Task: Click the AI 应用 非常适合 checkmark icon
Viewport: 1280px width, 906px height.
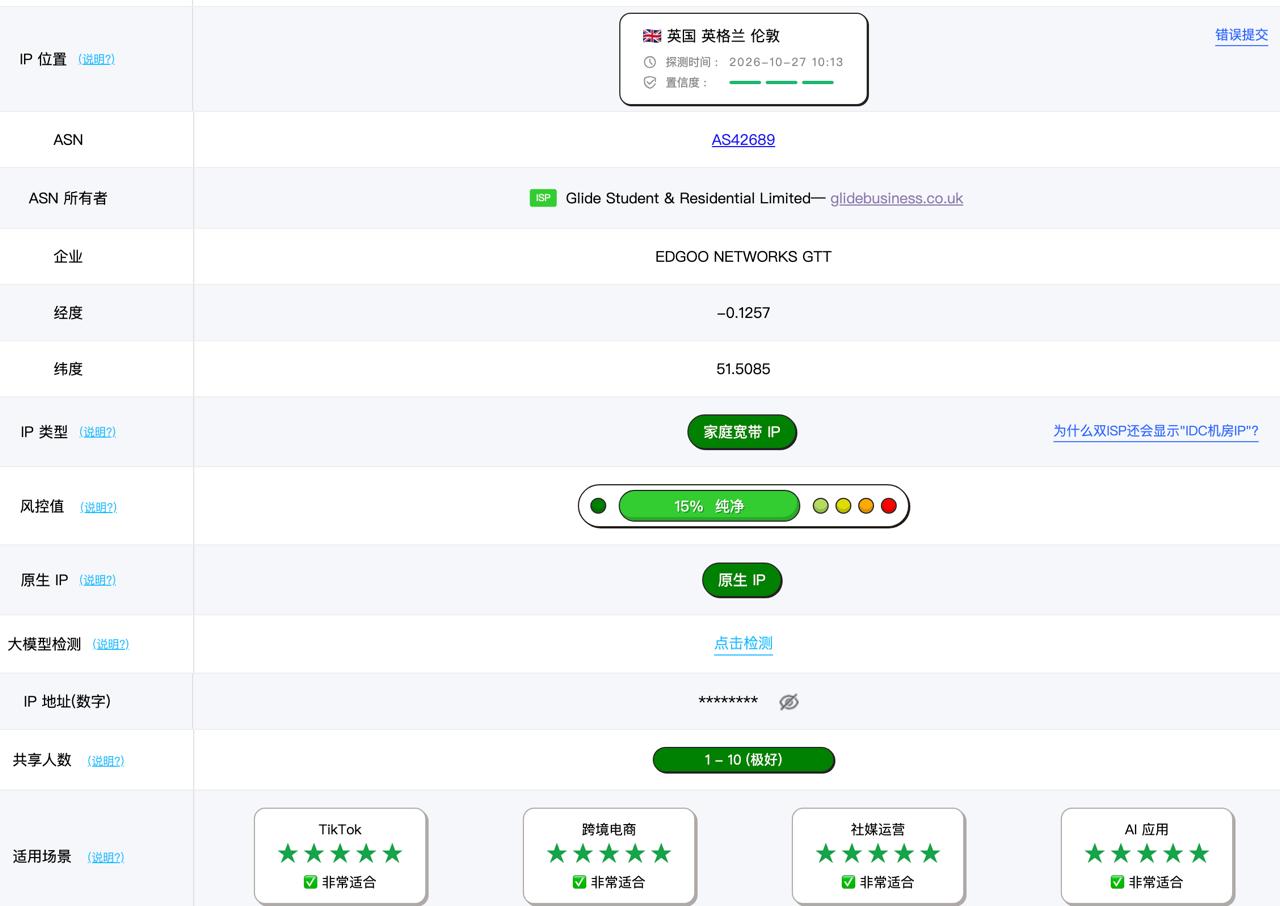Action: tap(1117, 882)
